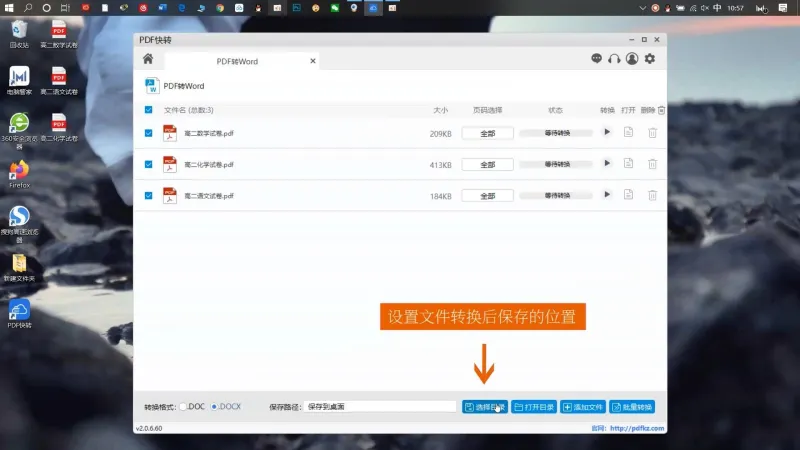Click the 文件名 (总数:3) column header
Screen dimensions: 800x450
[x=188, y=110]
